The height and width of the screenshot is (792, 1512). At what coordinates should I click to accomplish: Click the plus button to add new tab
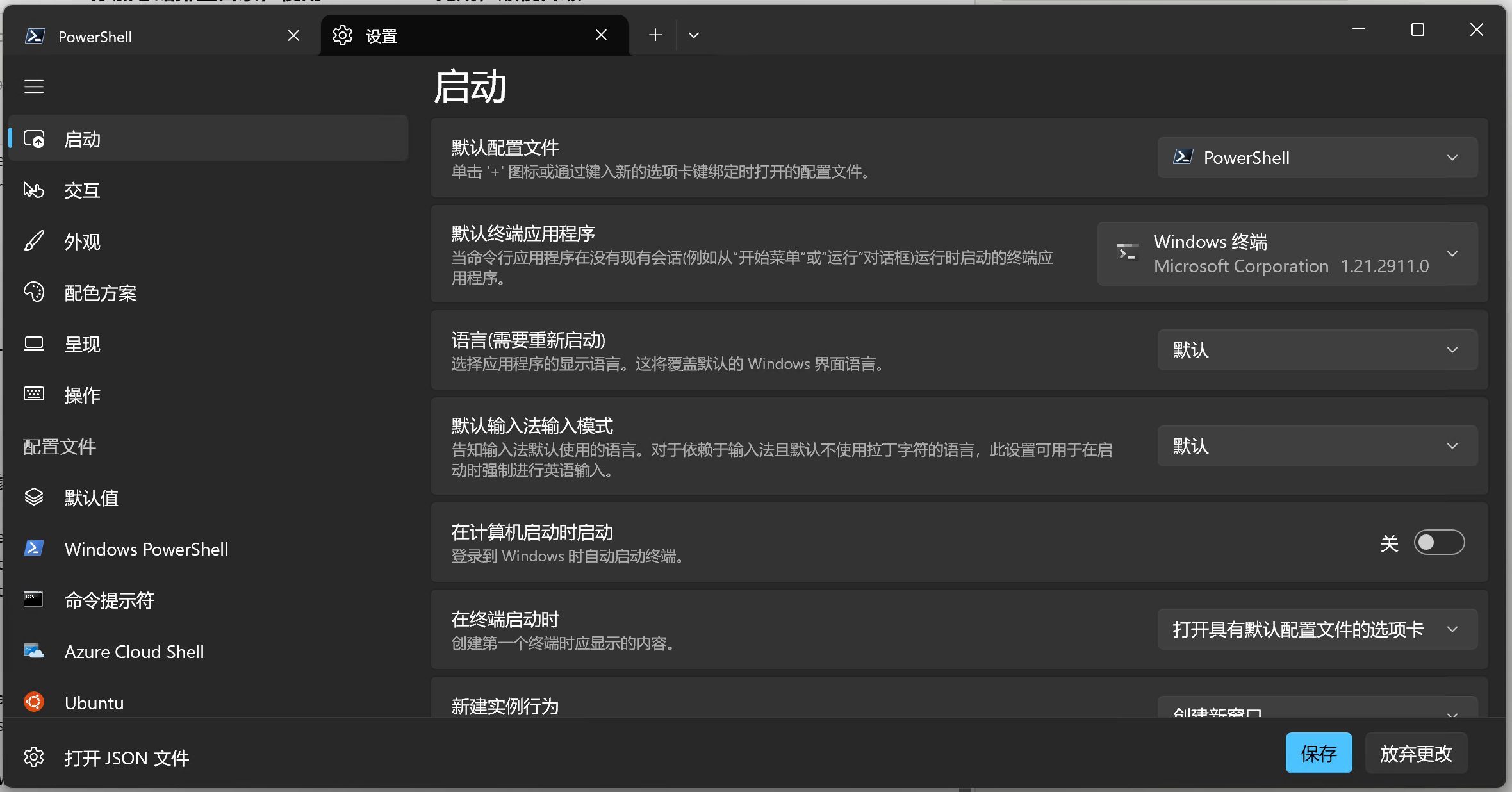click(x=655, y=35)
